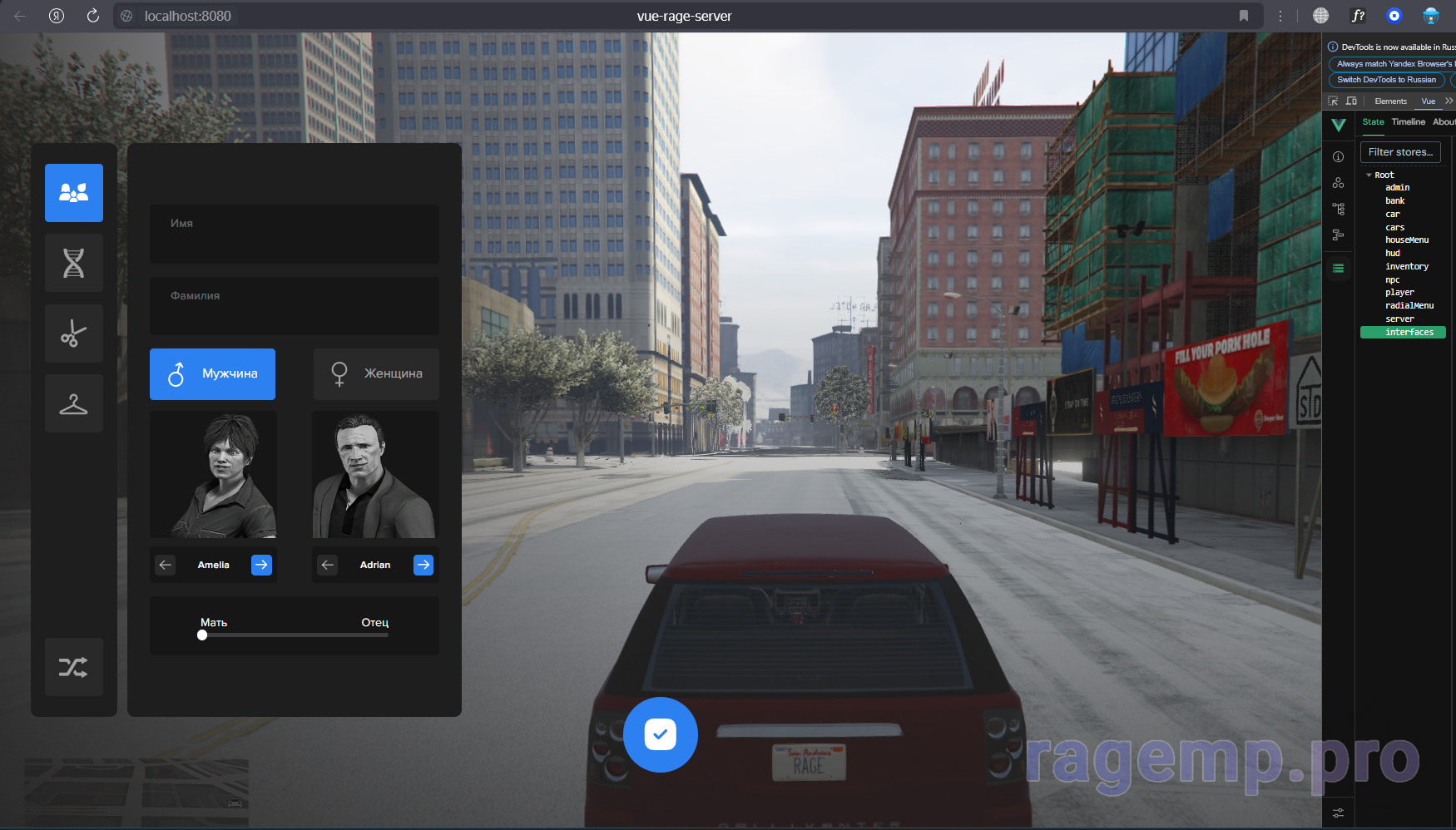Open the DNA genetics tab

74,263
